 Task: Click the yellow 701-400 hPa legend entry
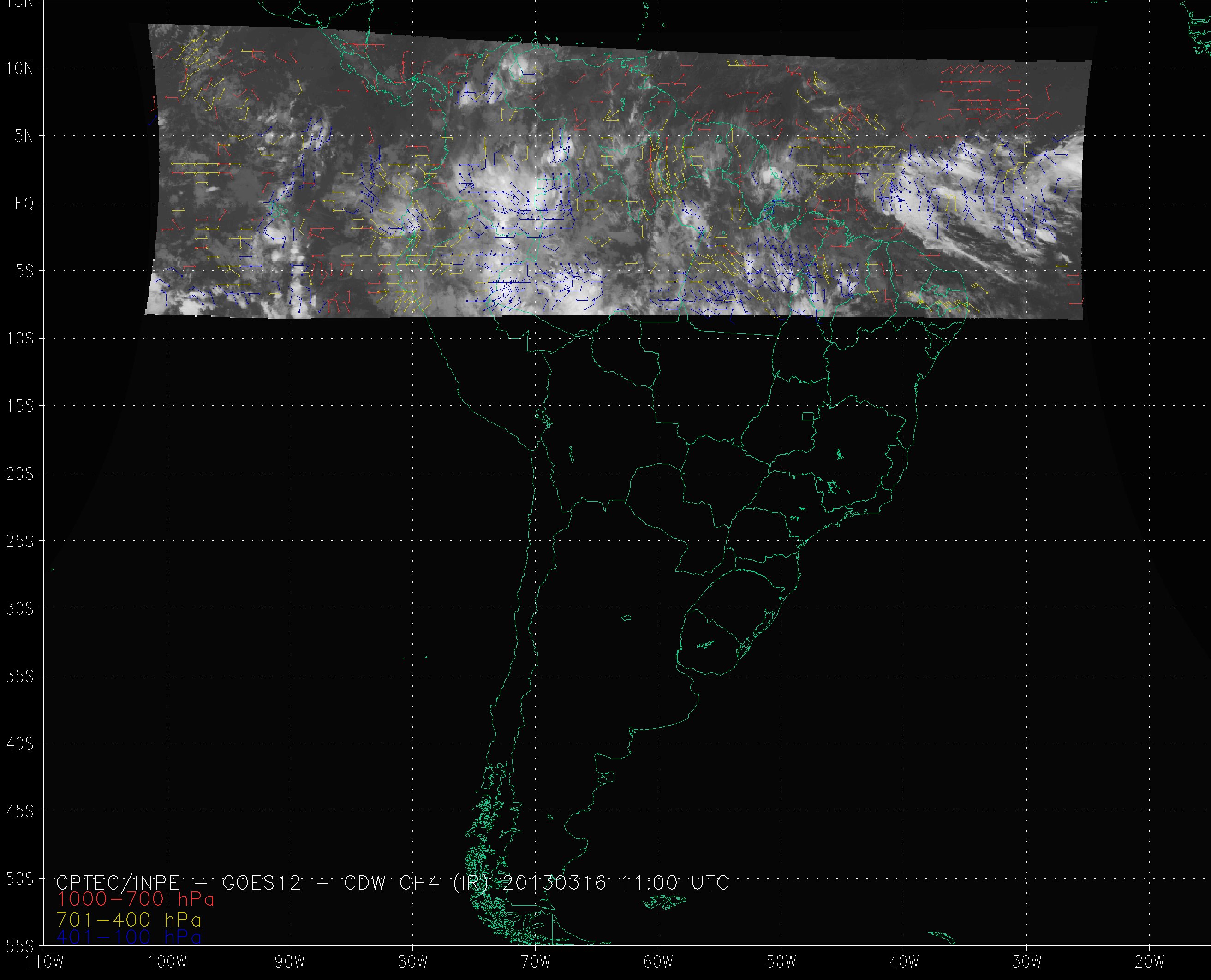point(129,920)
